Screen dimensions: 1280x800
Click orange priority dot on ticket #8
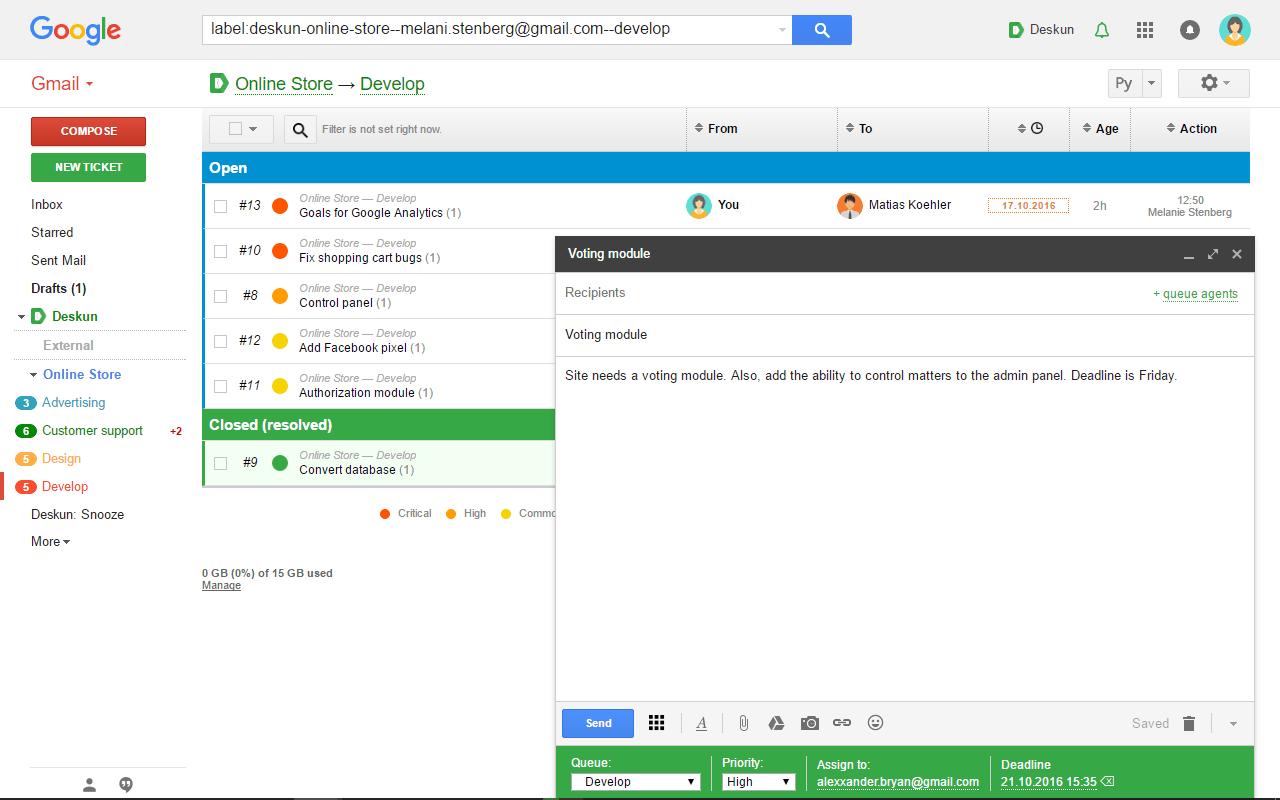tap(280, 296)
